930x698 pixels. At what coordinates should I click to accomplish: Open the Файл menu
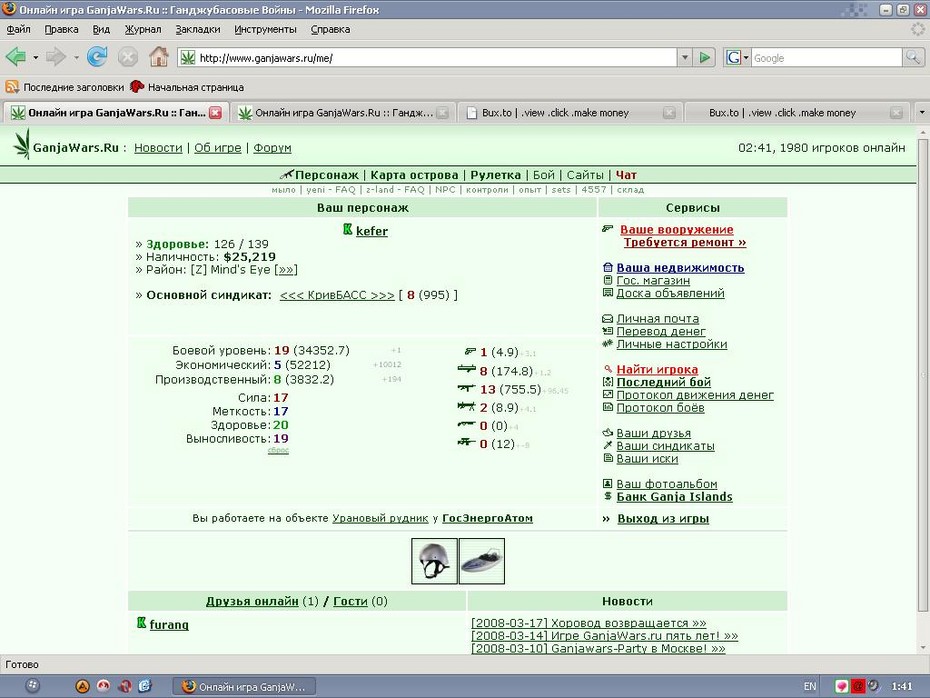[18, 29]
